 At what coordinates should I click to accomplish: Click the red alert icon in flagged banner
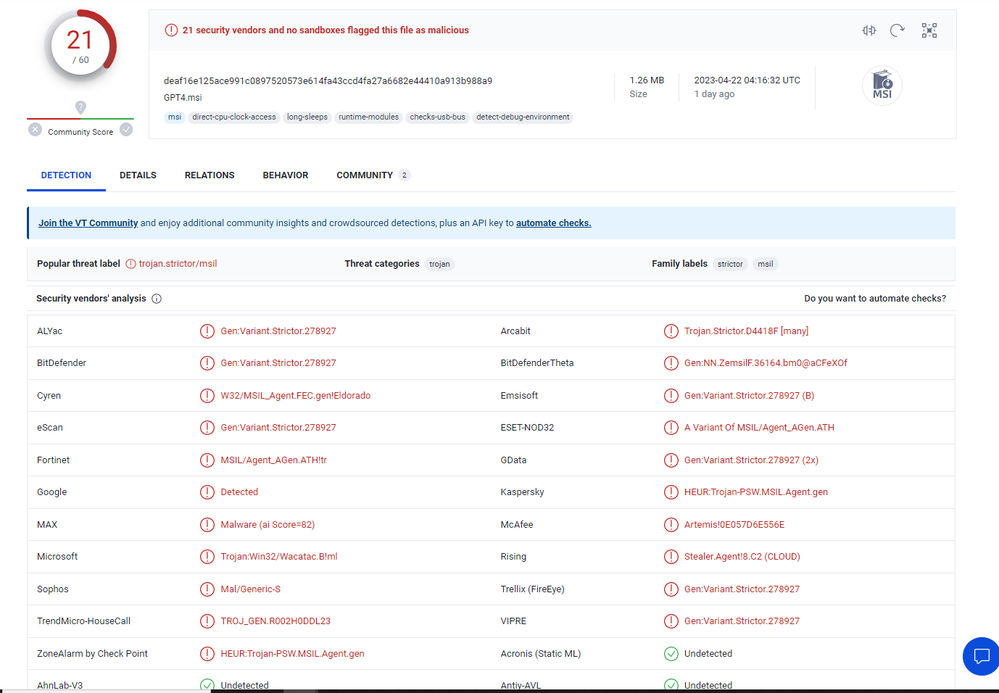[171, 30]
